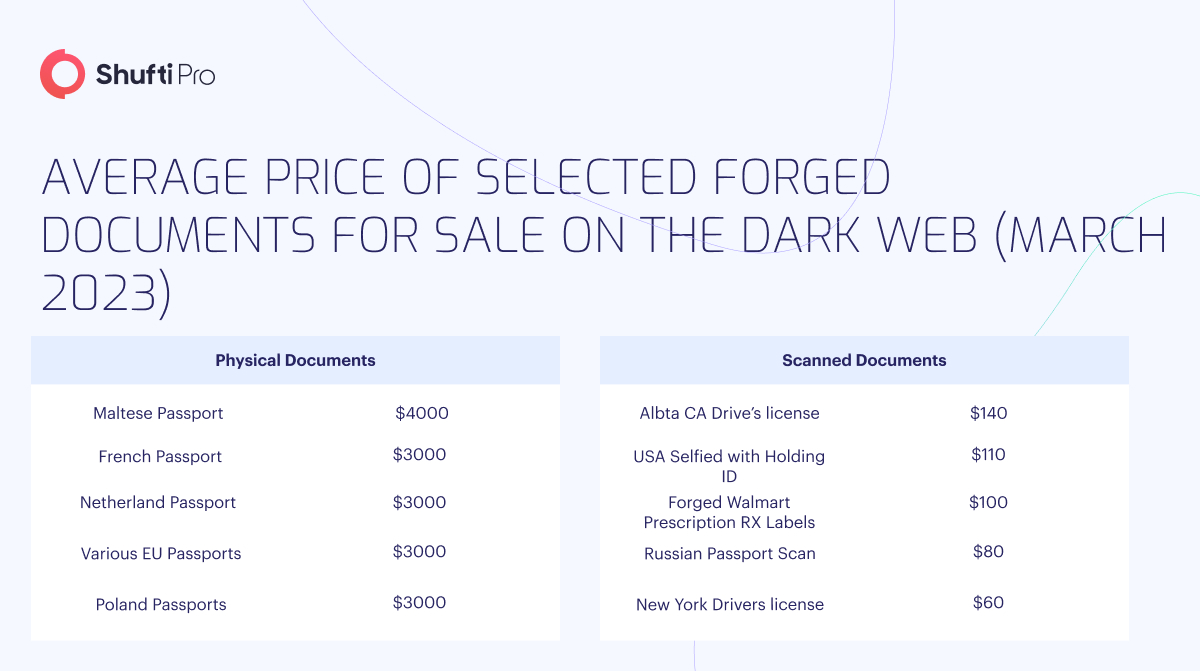Image resolution: width=1200 pixels, height=671 pixels.
Task: Select the Various EU Passports entry
Action: pyautogui.click(x=161, y=554)
